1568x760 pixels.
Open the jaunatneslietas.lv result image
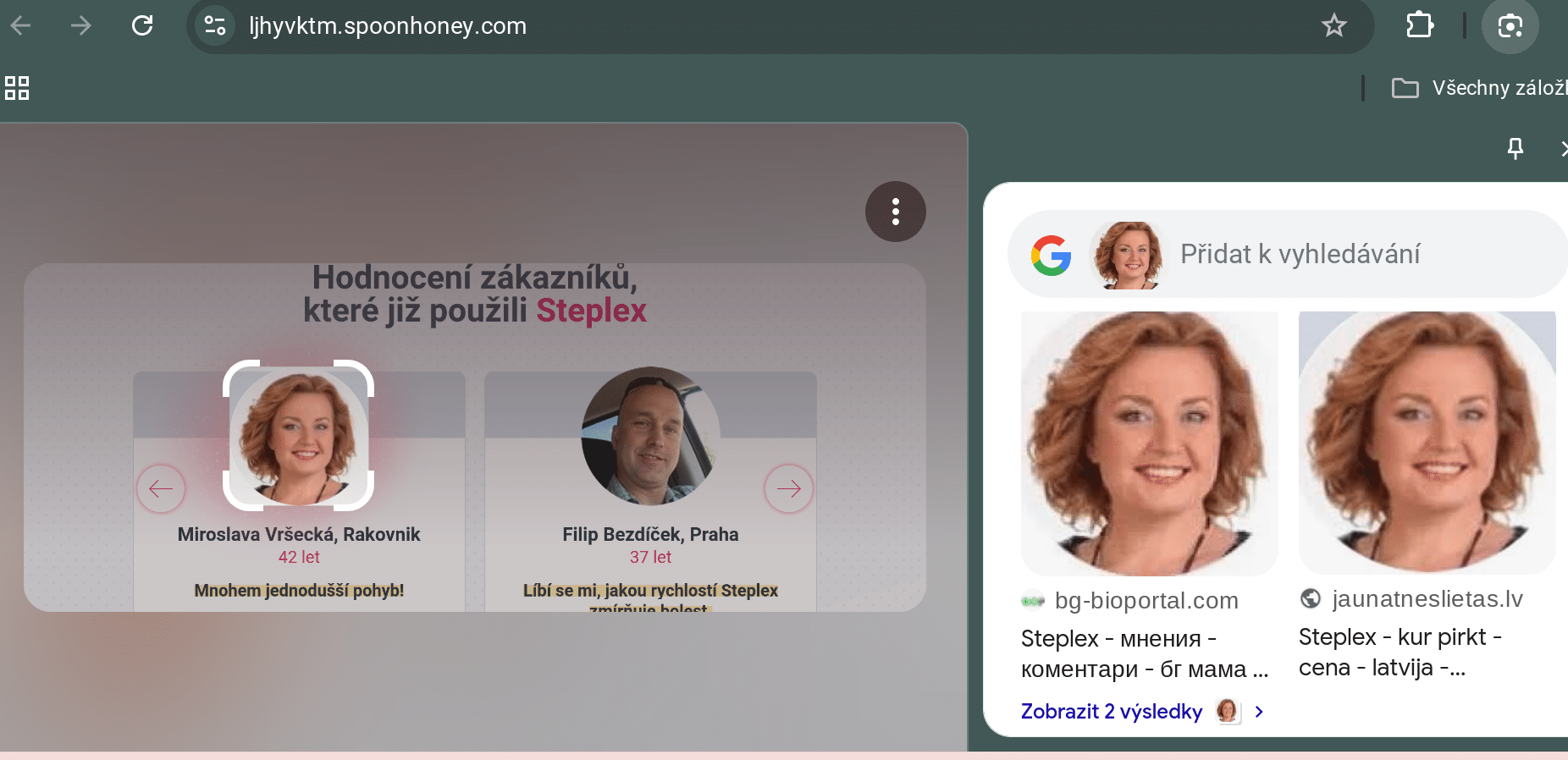point(1427,443)
